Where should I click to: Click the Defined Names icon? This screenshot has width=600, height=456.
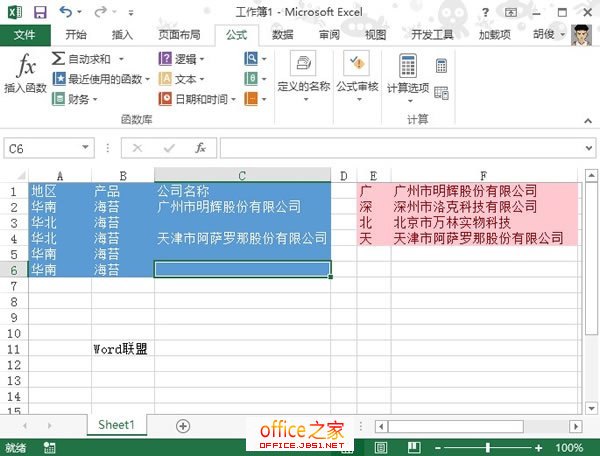pyautogui.click(x=303, y=63)
